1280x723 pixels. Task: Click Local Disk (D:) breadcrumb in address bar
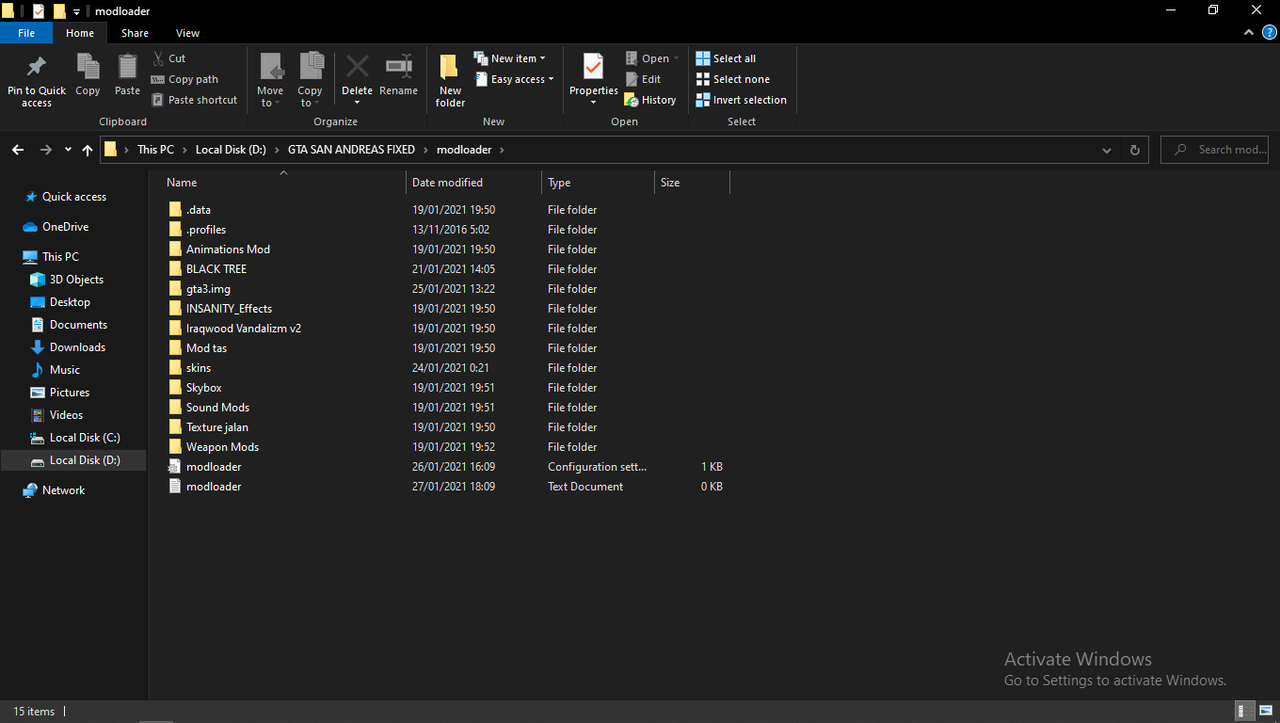click(231, 150)
